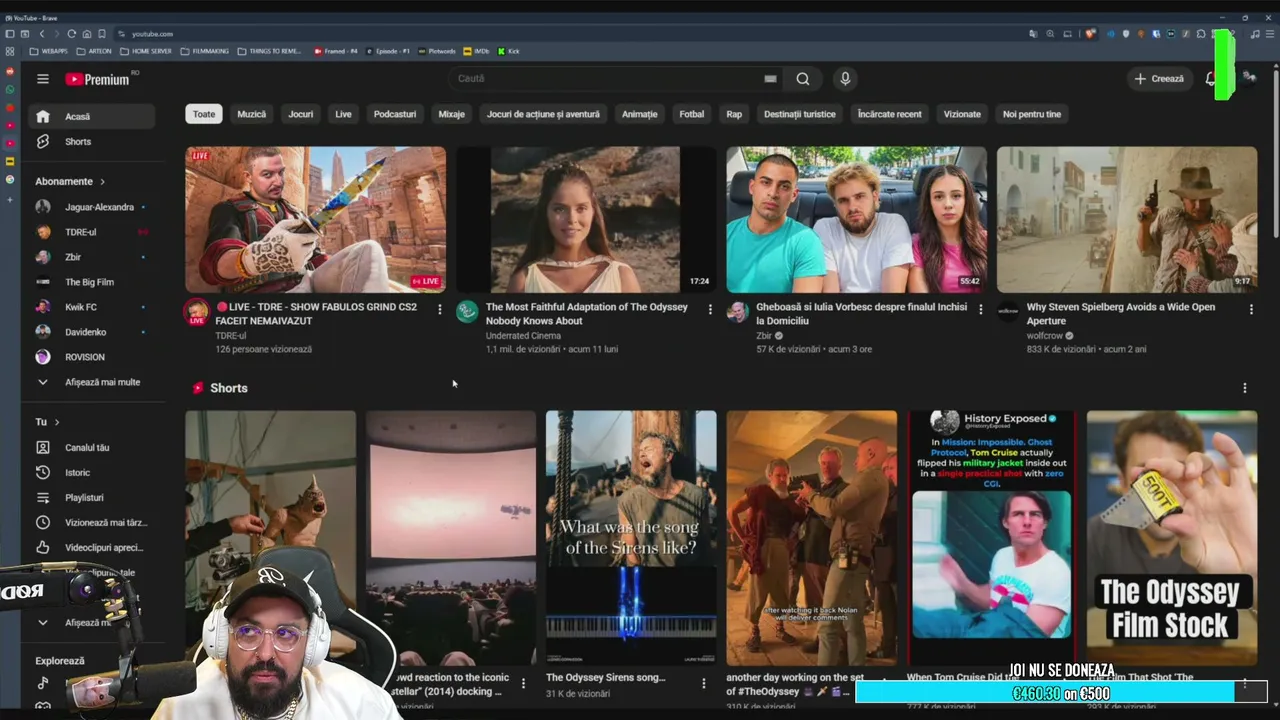Open ROVISION channel subscription

(x=92, y=357)
